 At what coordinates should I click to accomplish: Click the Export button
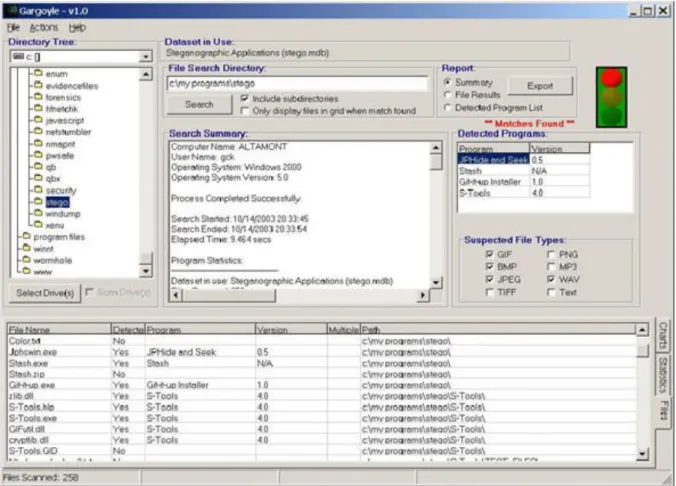(540, 86)
